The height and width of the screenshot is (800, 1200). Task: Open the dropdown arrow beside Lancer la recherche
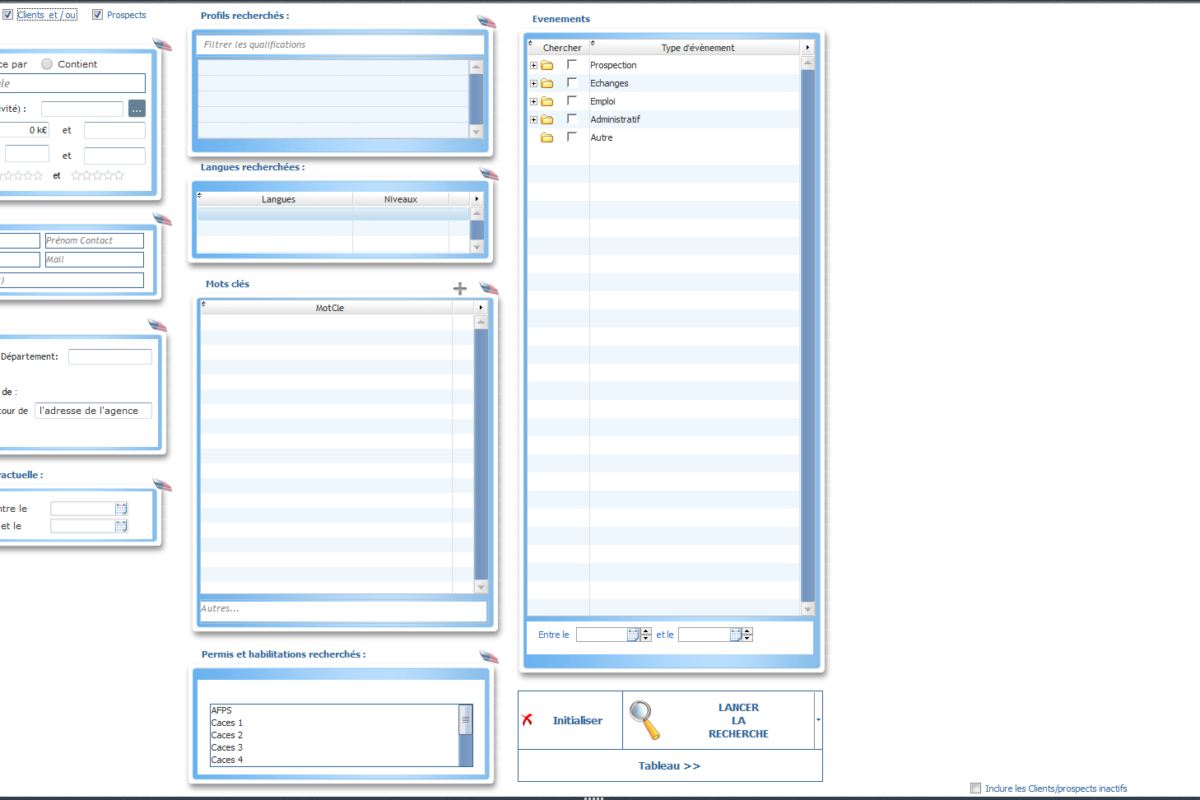[818, 720]
